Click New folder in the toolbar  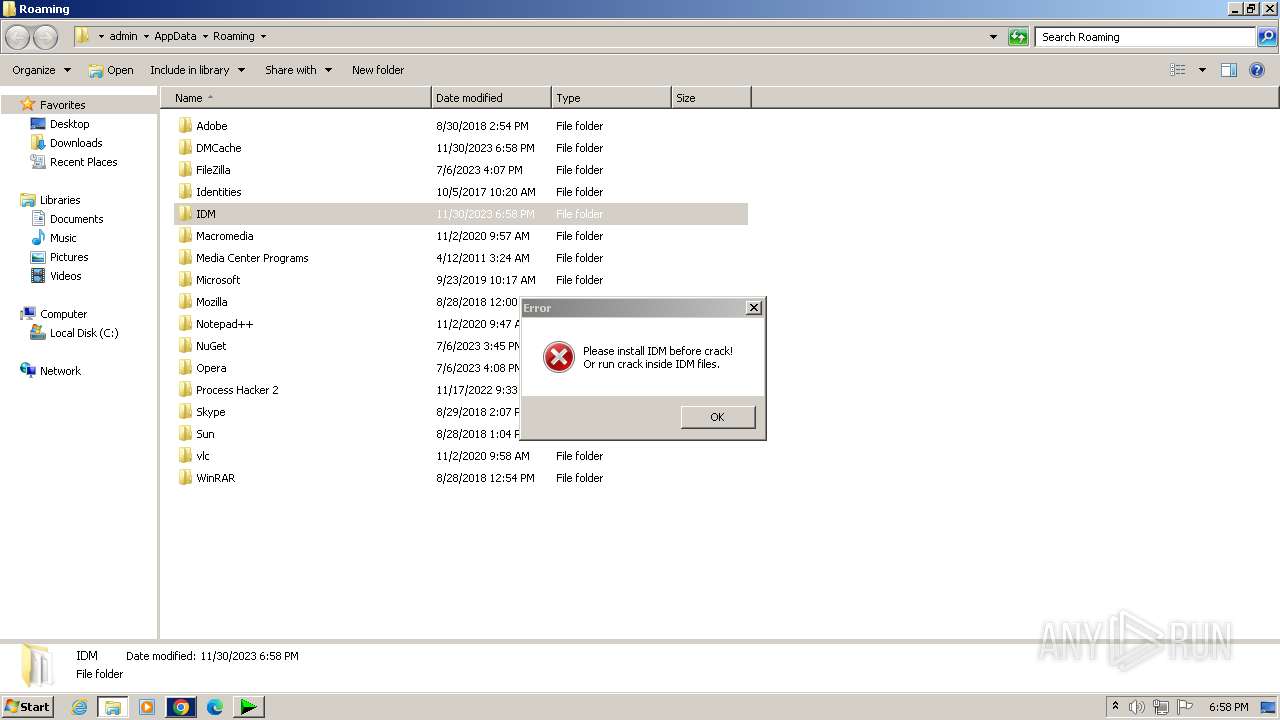point(378,70)
